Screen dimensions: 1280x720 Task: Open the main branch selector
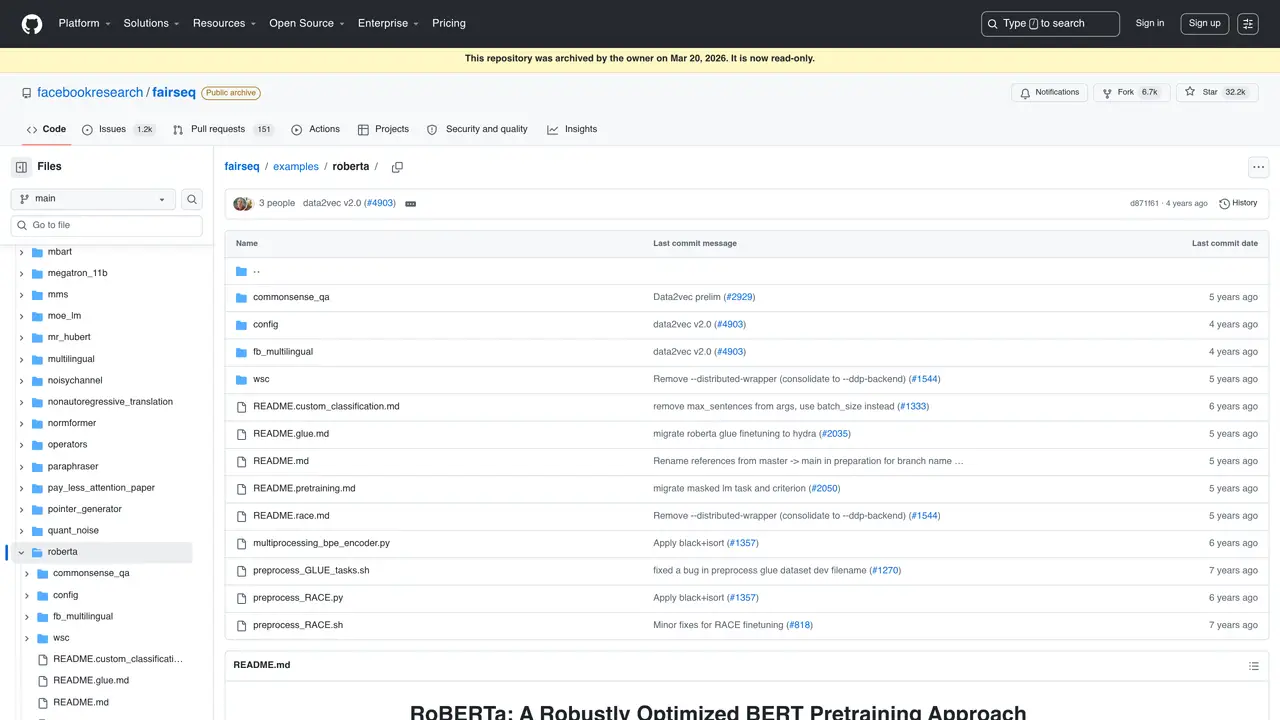pos(93,199)
